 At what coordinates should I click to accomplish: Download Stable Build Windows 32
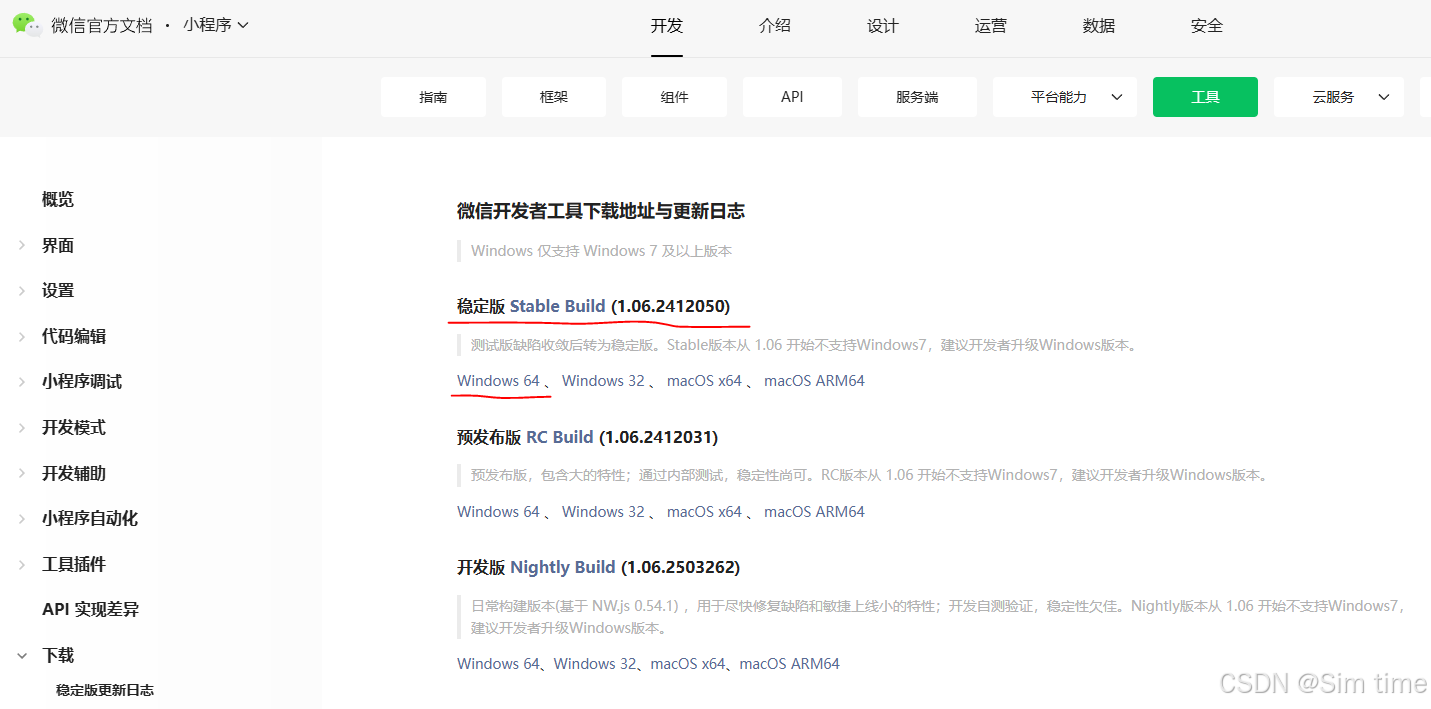pyautogui.click(x=603, y=381)
